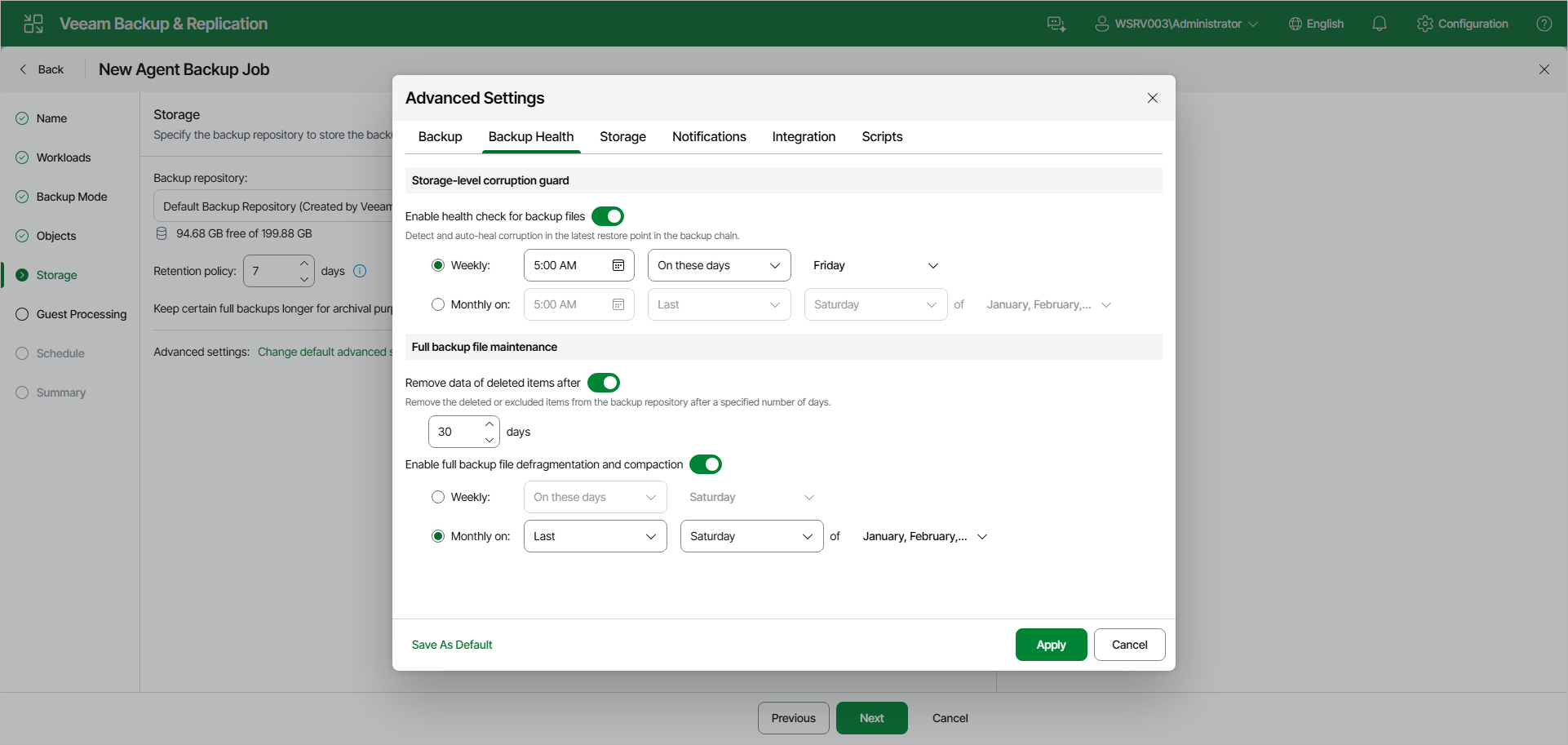Click the Save As Default link

[x=452, y=645]
